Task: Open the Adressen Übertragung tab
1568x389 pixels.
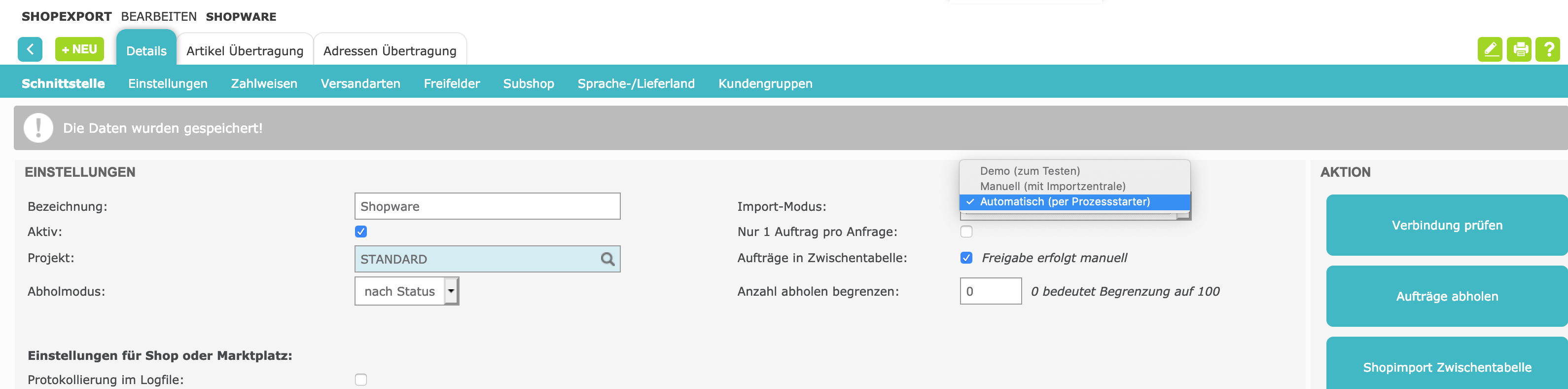Action: tap(390, 51)
